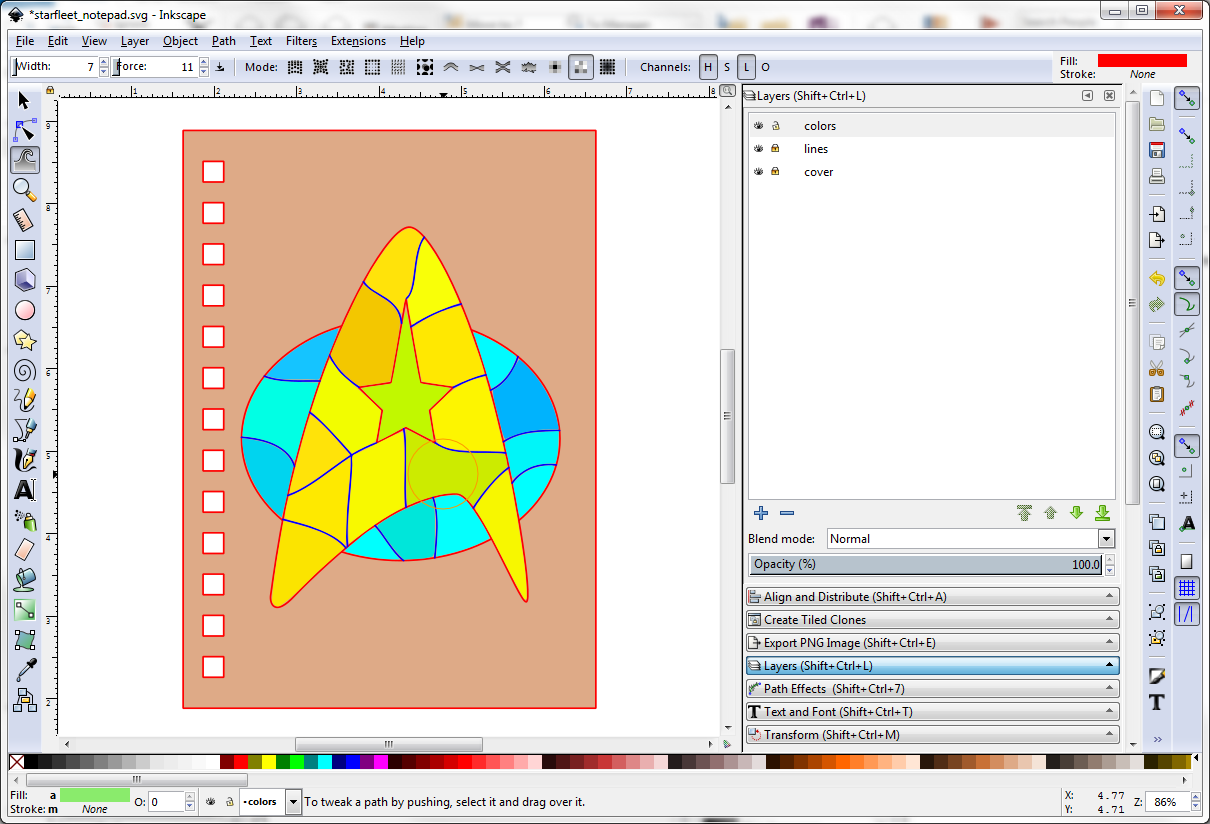The image size is (1210, 824).
Task: Toggle Lightness channel L button
Action: [x=746, y=67]
